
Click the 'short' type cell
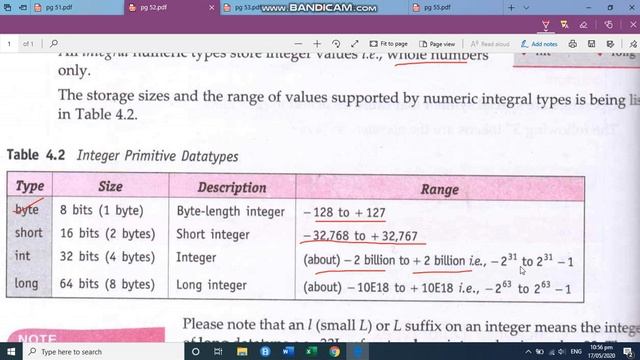(x=29, y=233)
